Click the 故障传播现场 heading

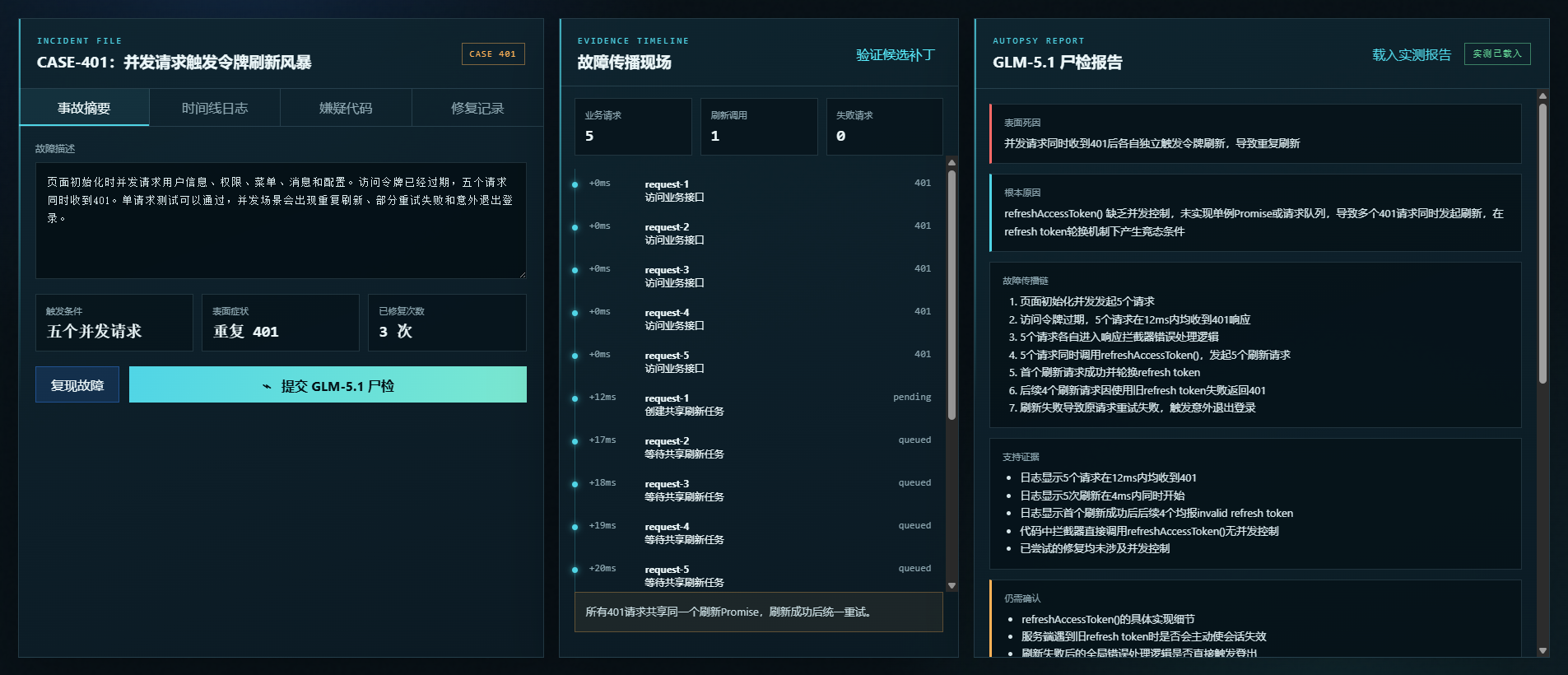click(x=624, y=63)
